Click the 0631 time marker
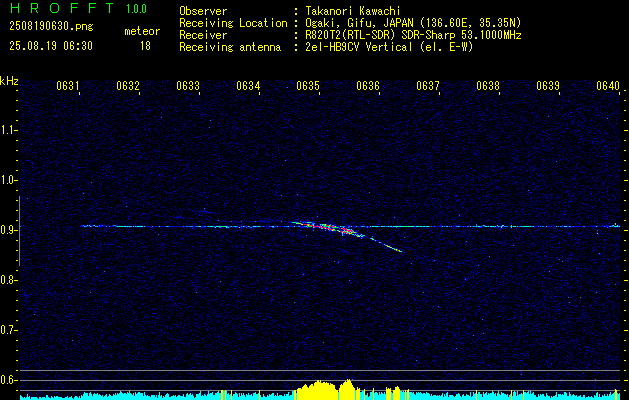Screen dimensions: 629x400 [68, 86]
